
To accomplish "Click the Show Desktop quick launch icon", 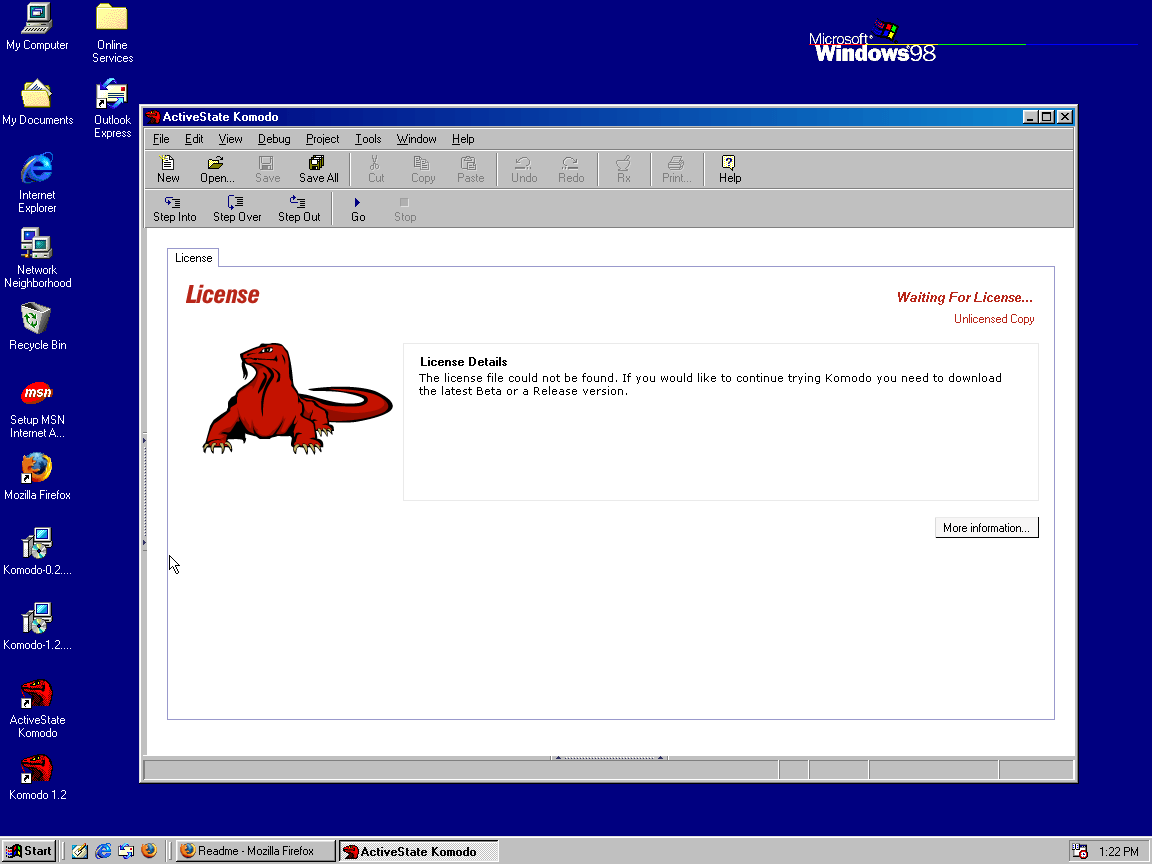I will click(79, 851).
